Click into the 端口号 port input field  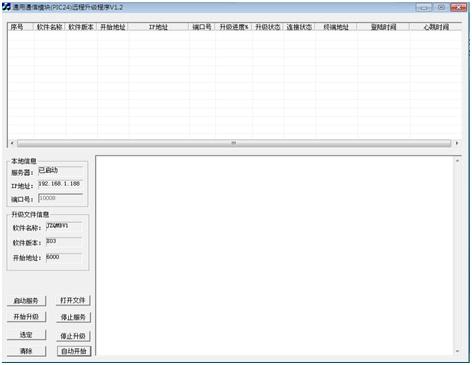(60, 198)
